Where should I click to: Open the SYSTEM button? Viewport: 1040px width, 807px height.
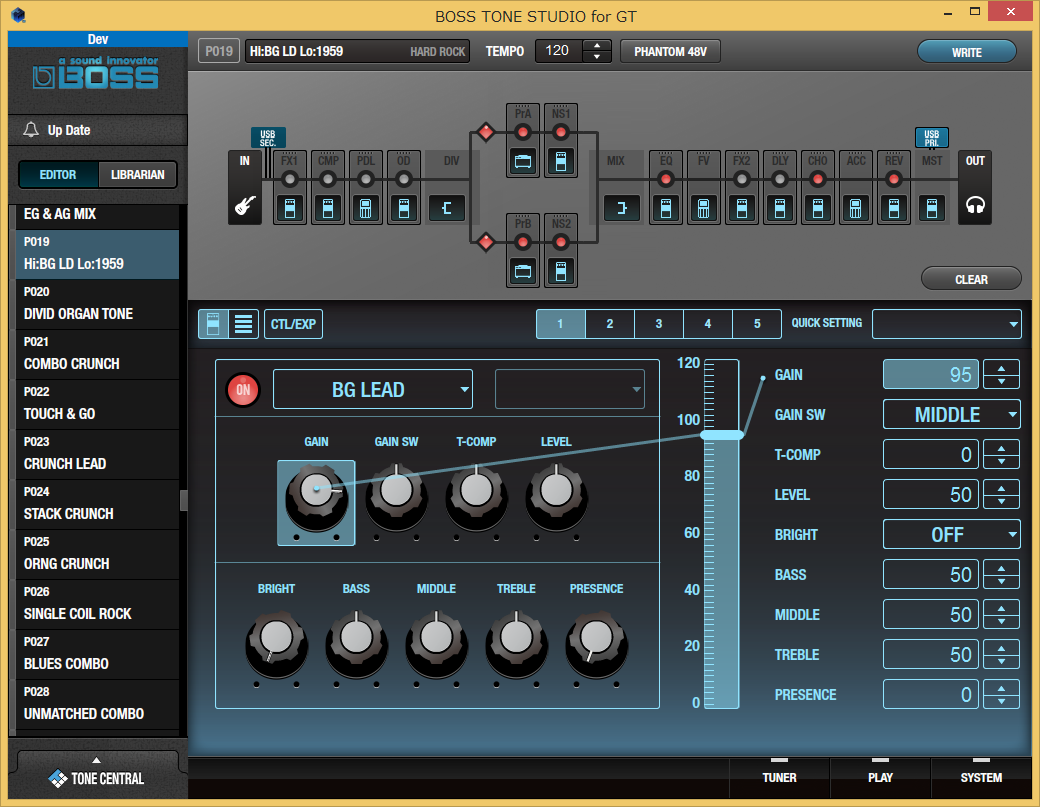[x=981, y=777]
